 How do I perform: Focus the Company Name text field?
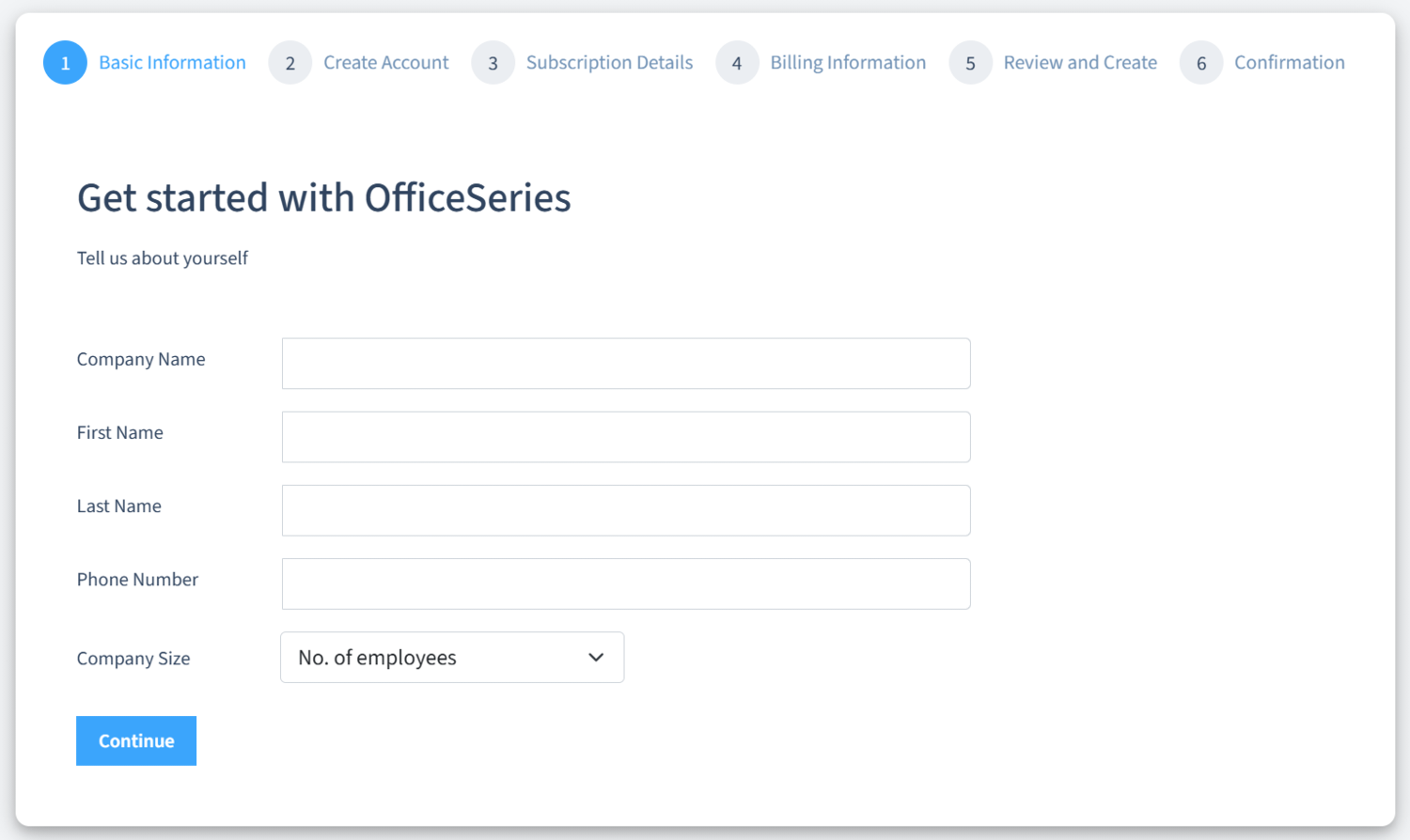[626, 364]
